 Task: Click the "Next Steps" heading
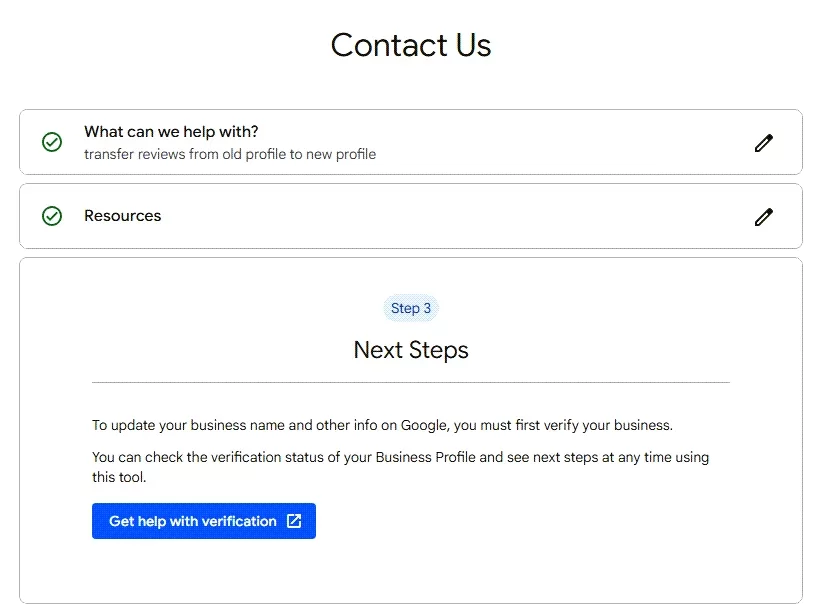411,350
